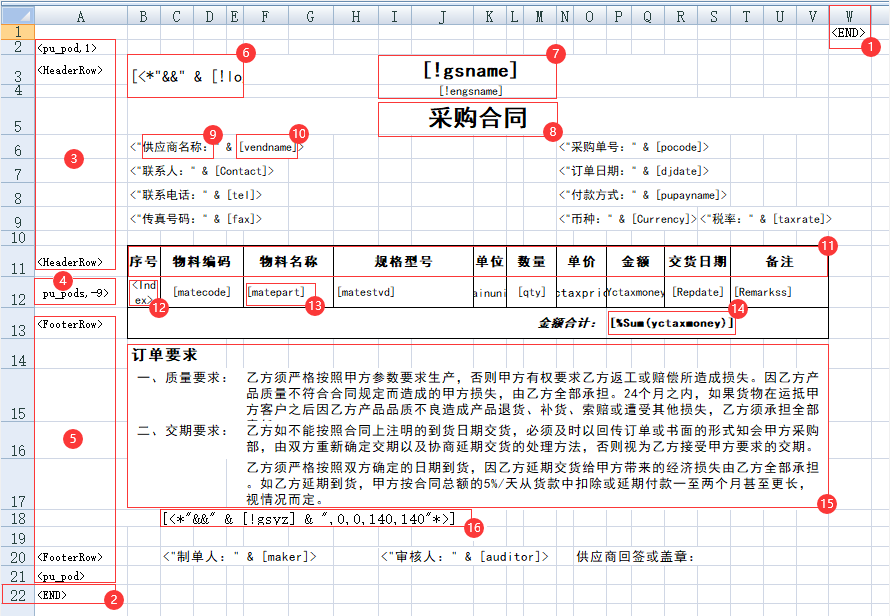Click the 供应商回签或盖章 text

point(636,557)
